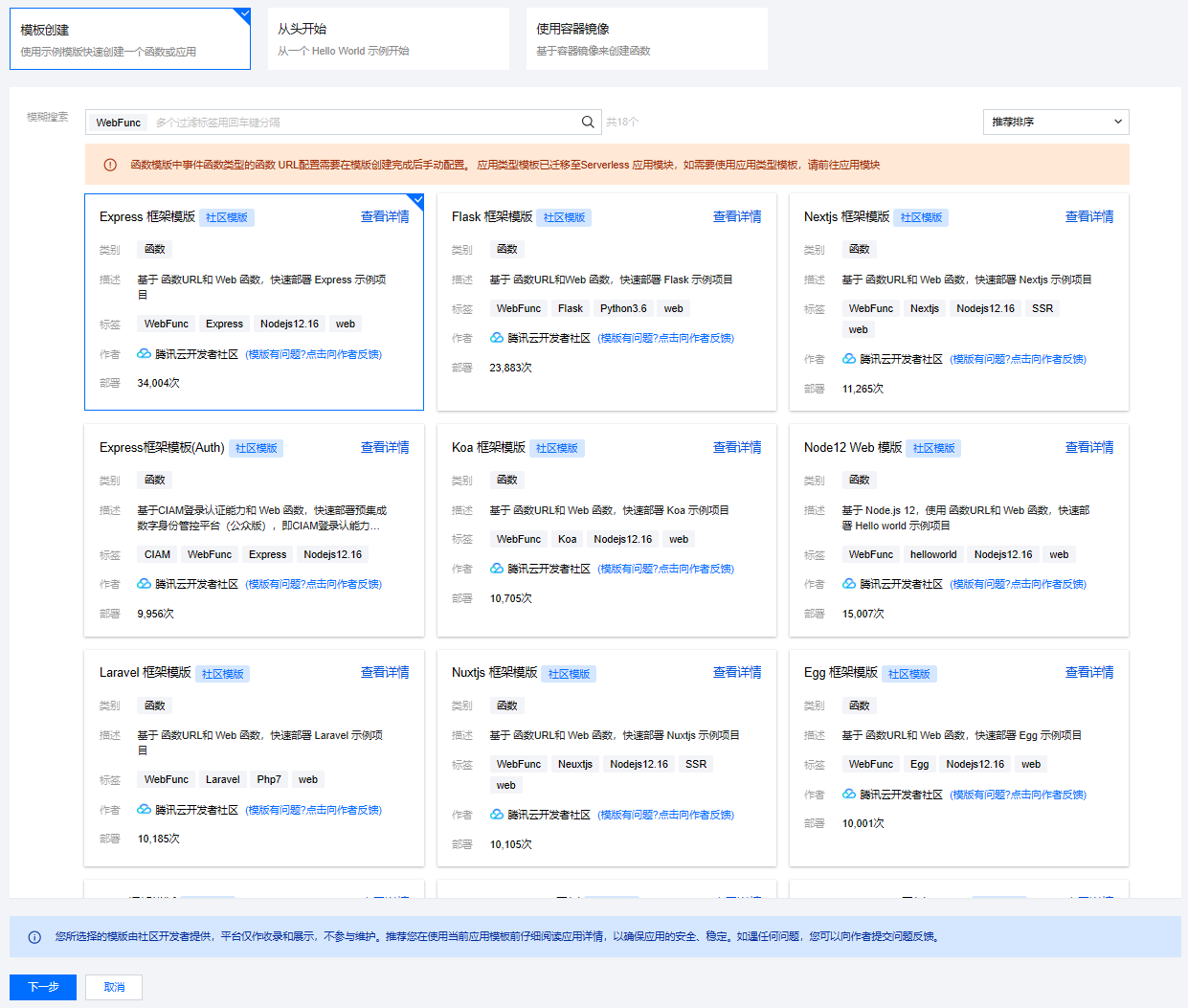Click the info icon in blue notice
This screenshot has height=1008, width=1188.
point(34,937)
